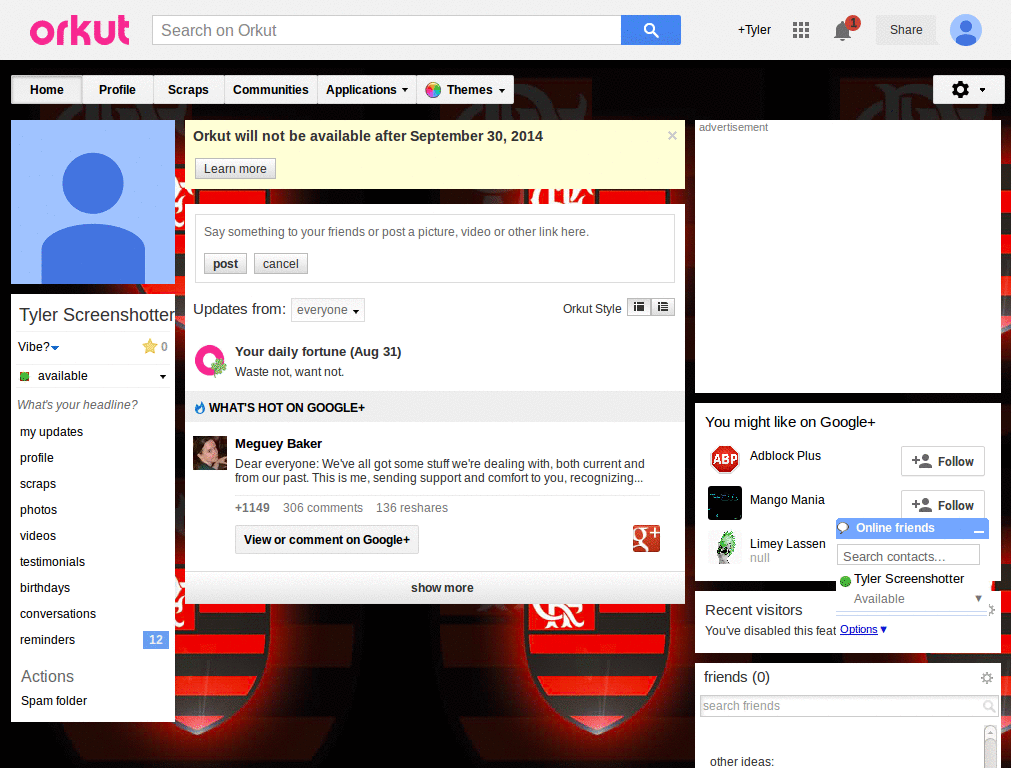The width and height of the screenshot is (1024, 768).
Task: Click the gear icon on the friends panel
Action: pos(987,677)
